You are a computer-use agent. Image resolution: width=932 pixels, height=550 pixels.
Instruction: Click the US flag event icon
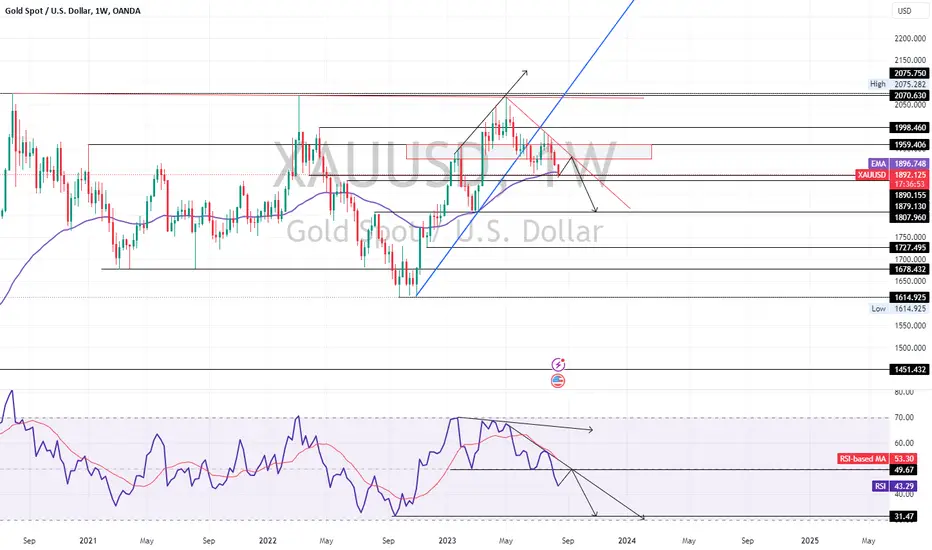click(x=558, y=381)
